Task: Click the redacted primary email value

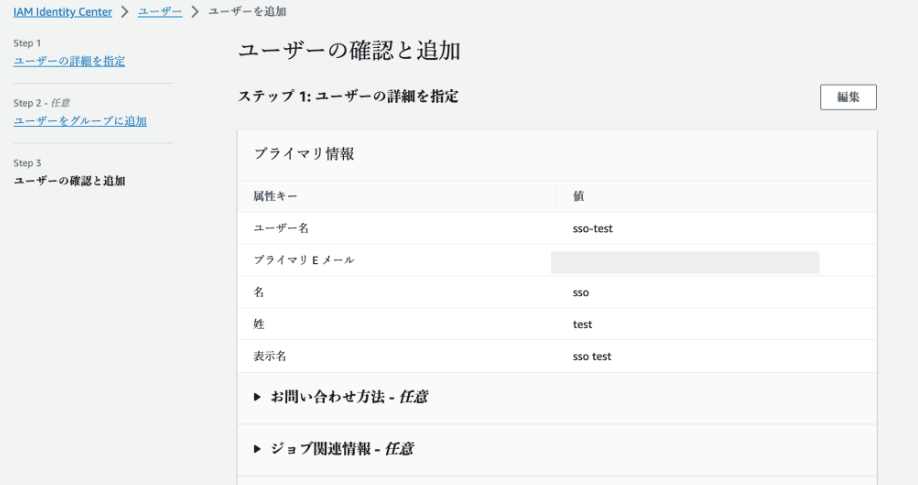Action: [685, 262]
